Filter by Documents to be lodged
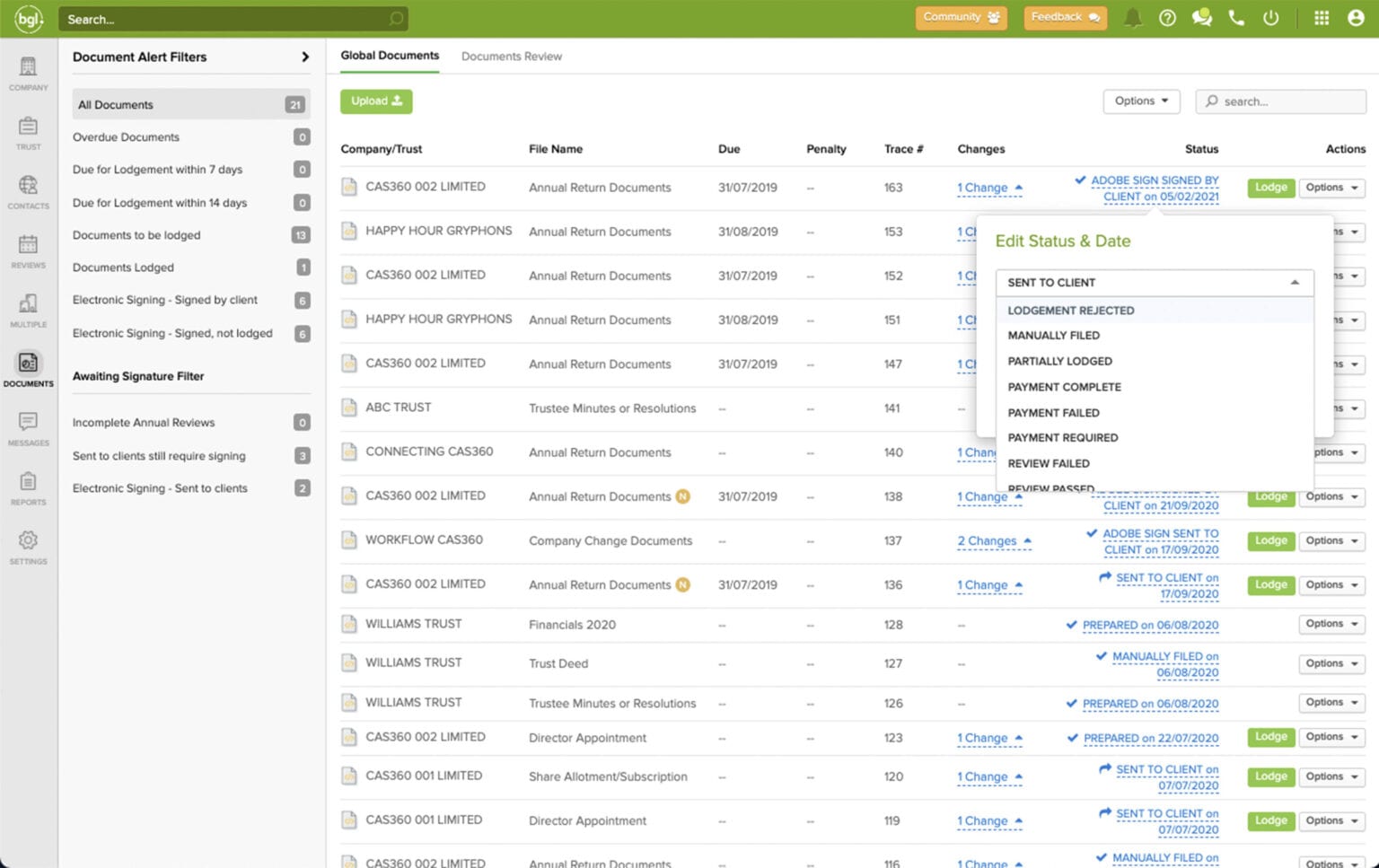This screenshot has width=1379, height=868. (136, 235)
